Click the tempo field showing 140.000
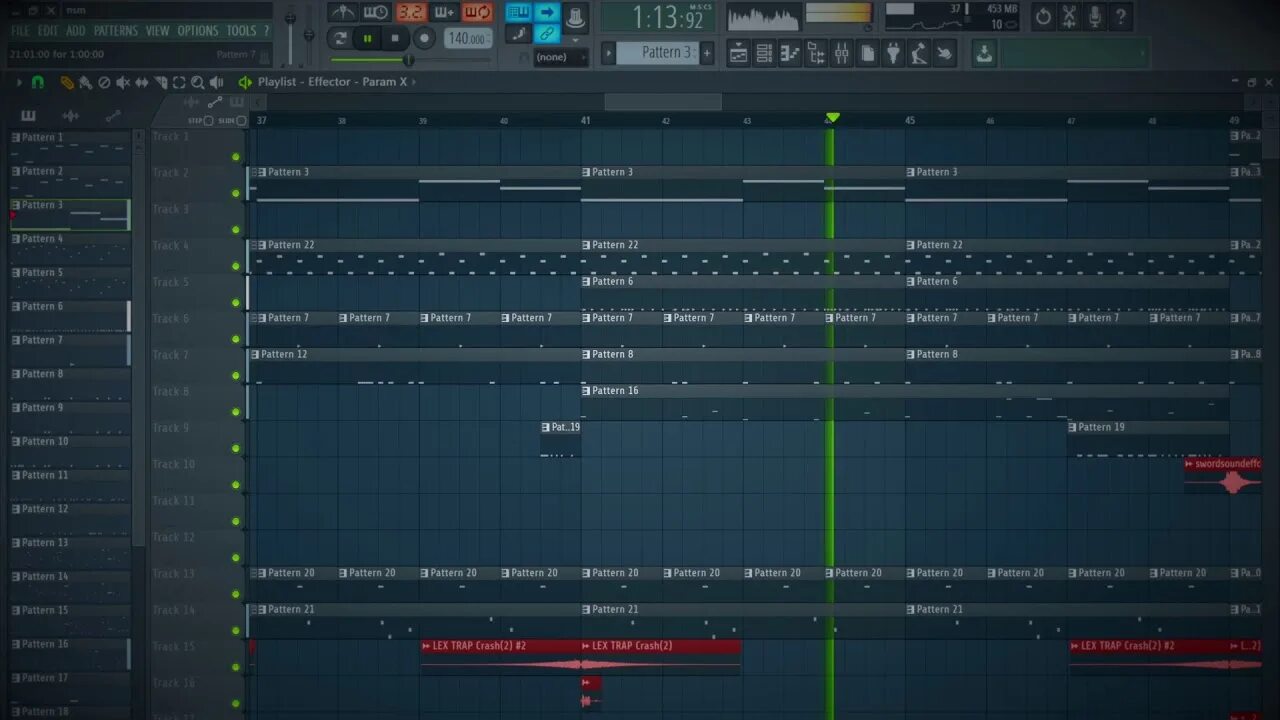This screenshot has height=720, width=1280. tap(467, 39)
